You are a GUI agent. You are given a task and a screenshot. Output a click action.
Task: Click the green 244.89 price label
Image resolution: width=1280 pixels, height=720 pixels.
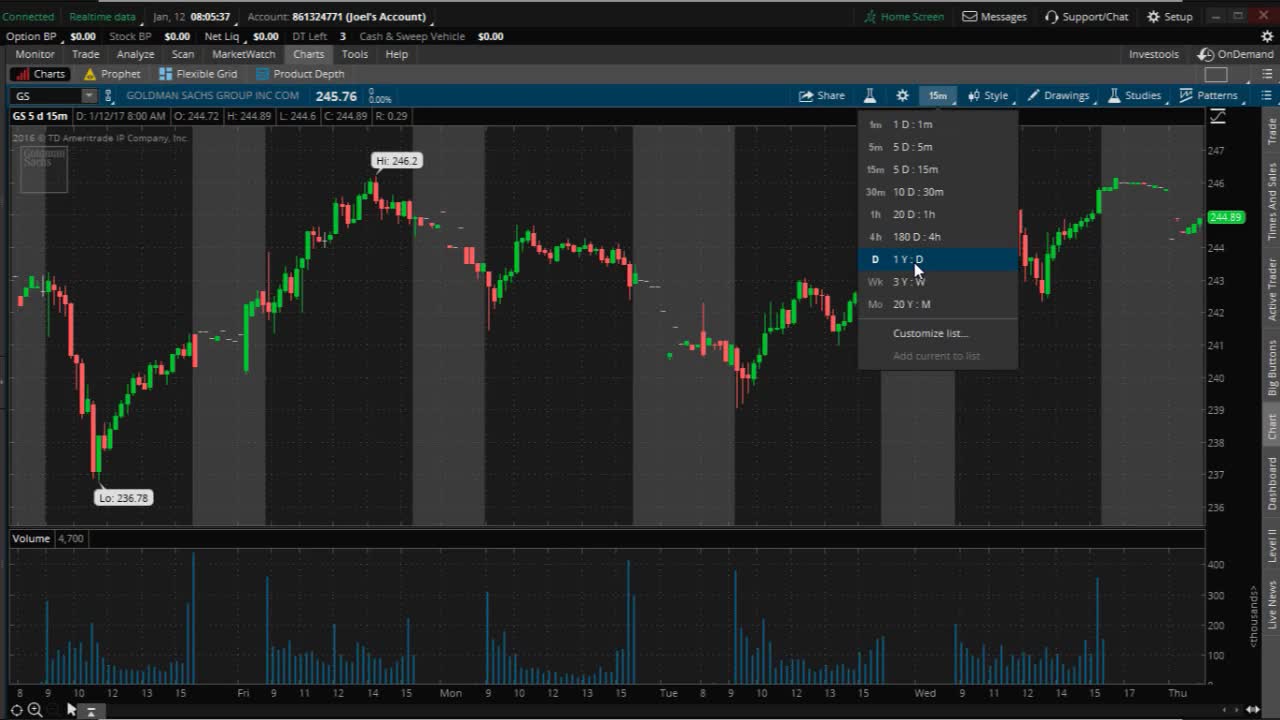(1225, 217)
